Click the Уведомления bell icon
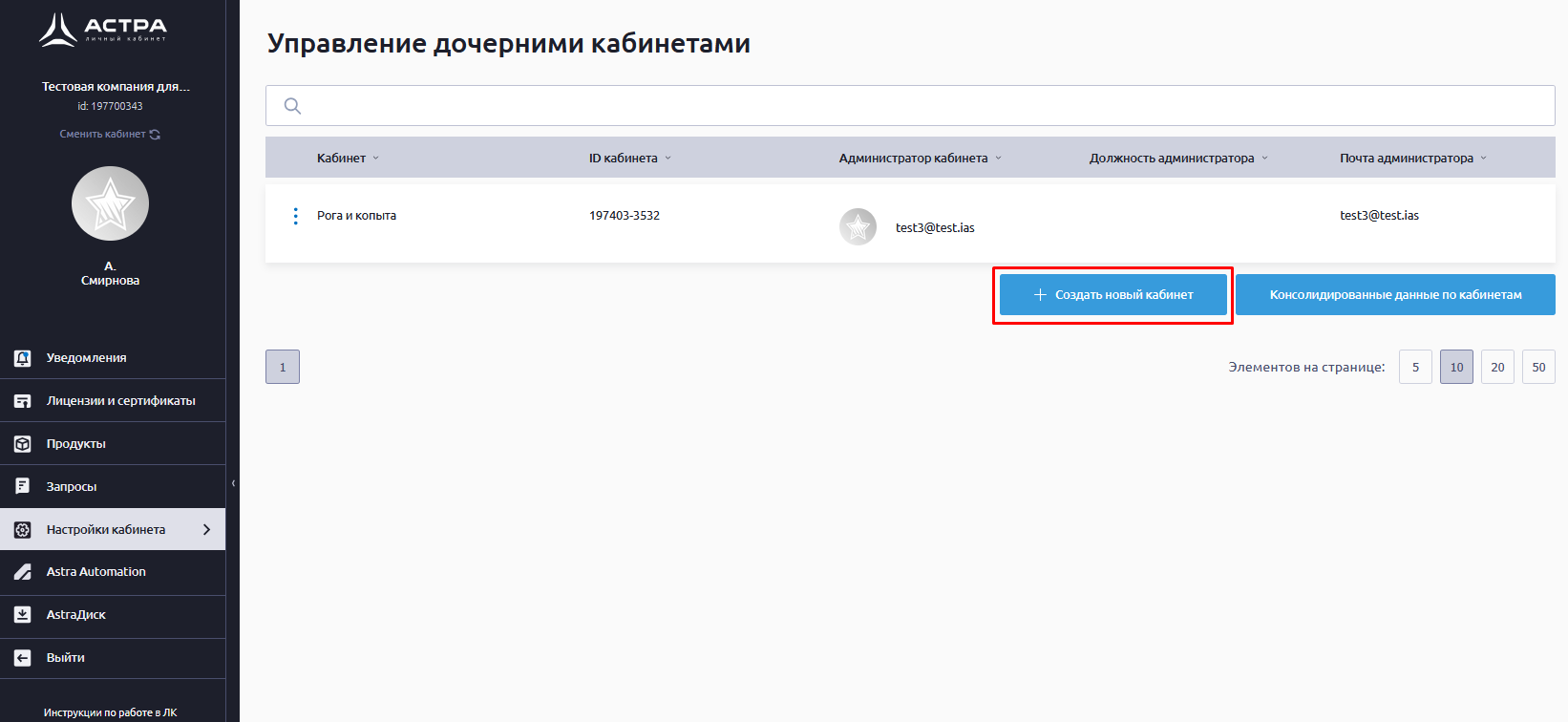Viewport: 1568px width, 722px height. pos(23,358)
